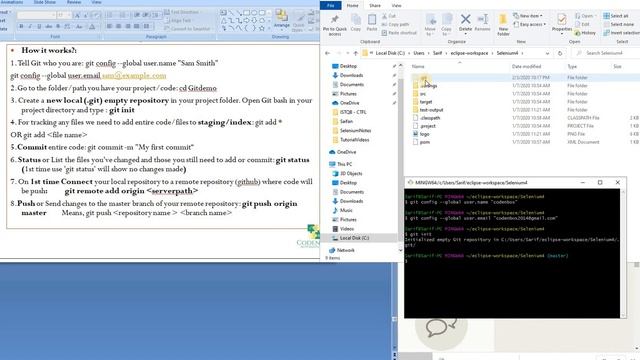Align text left in PowerPoint Paragraph group
This screenshot has height=360, width=640.
109,27
